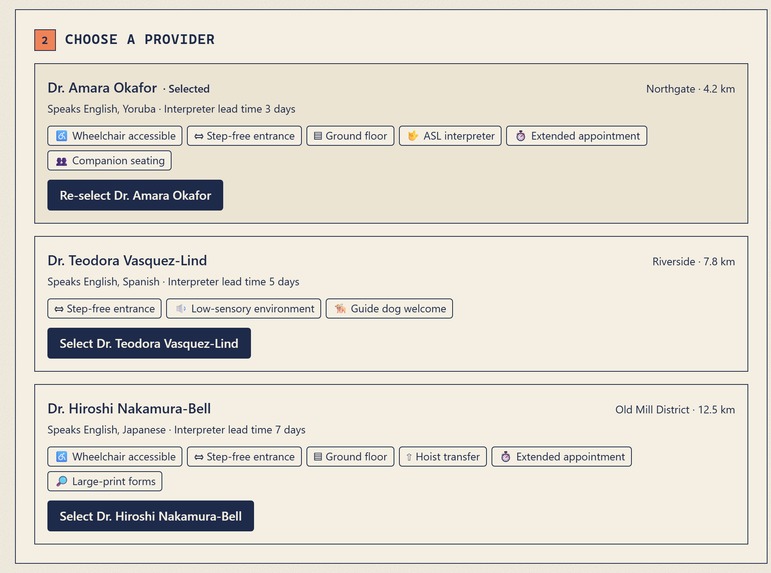Click 'Ground floor' label in Okafor's card

point(356,136)
